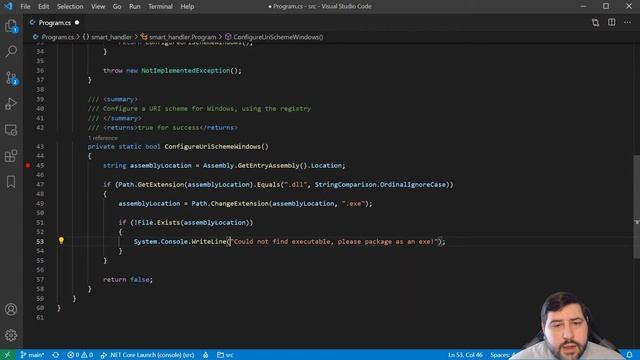Open the Source Control view
This screenshot has height=360, width=640.
pos(11,78)
